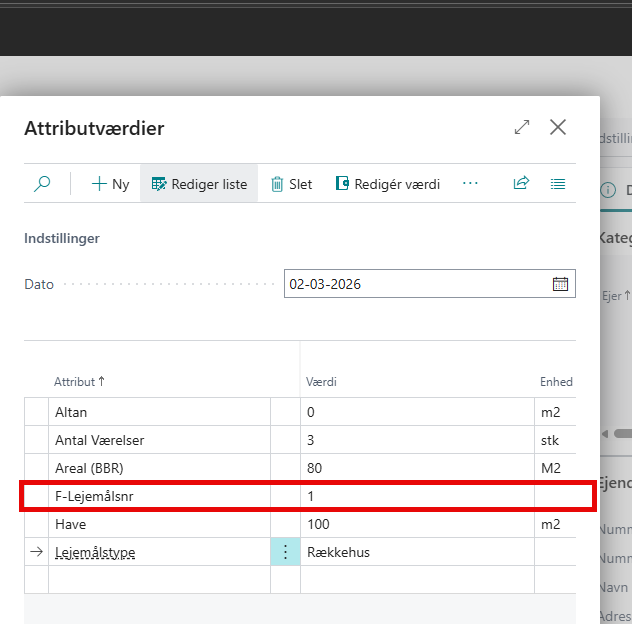Image resolution: width=632 pixels, height=624 pixels.
Task: Expand the dialog to full screen
Action: coord(522,127)
